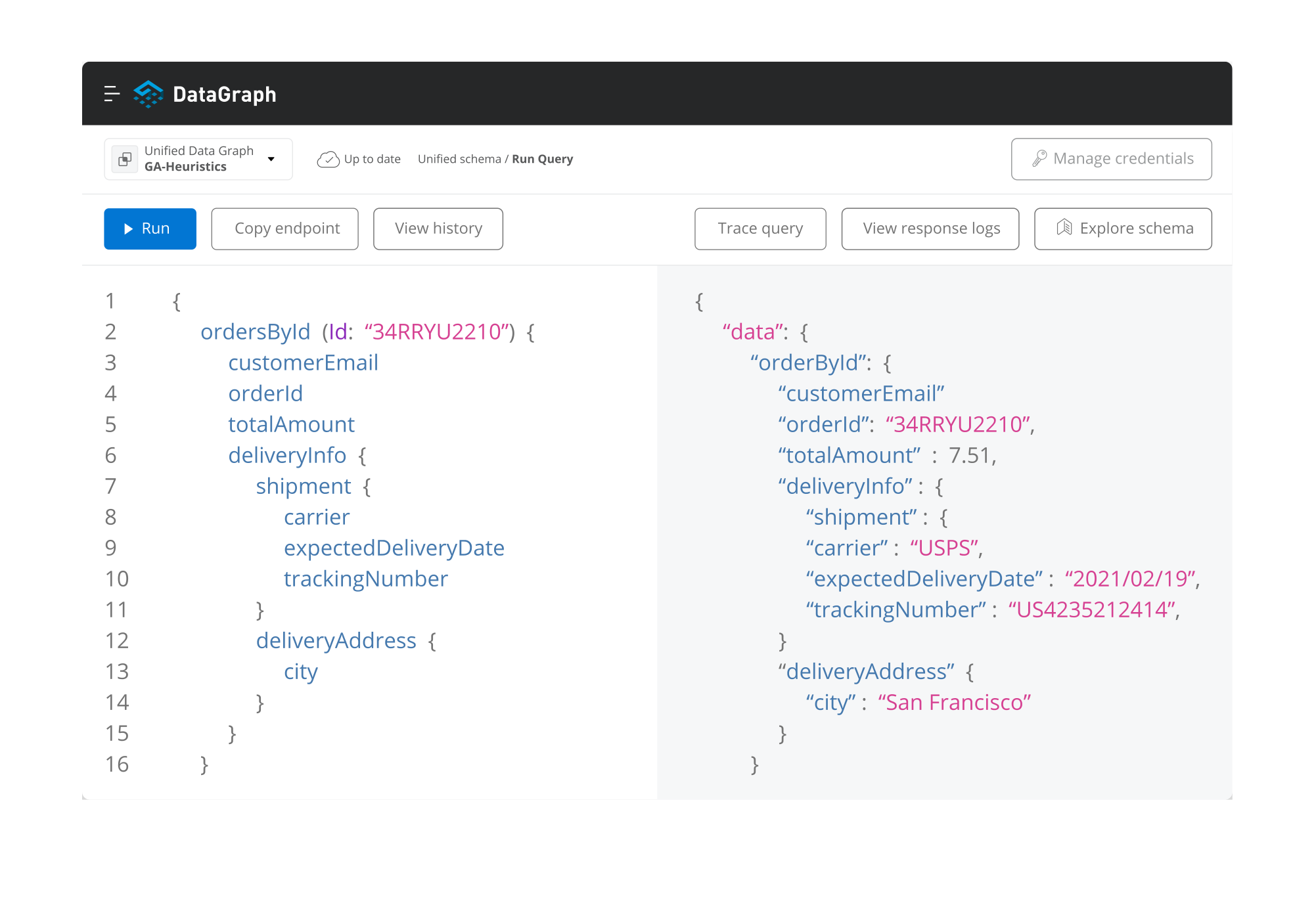Click the Run Query breadcrumb

543,159
